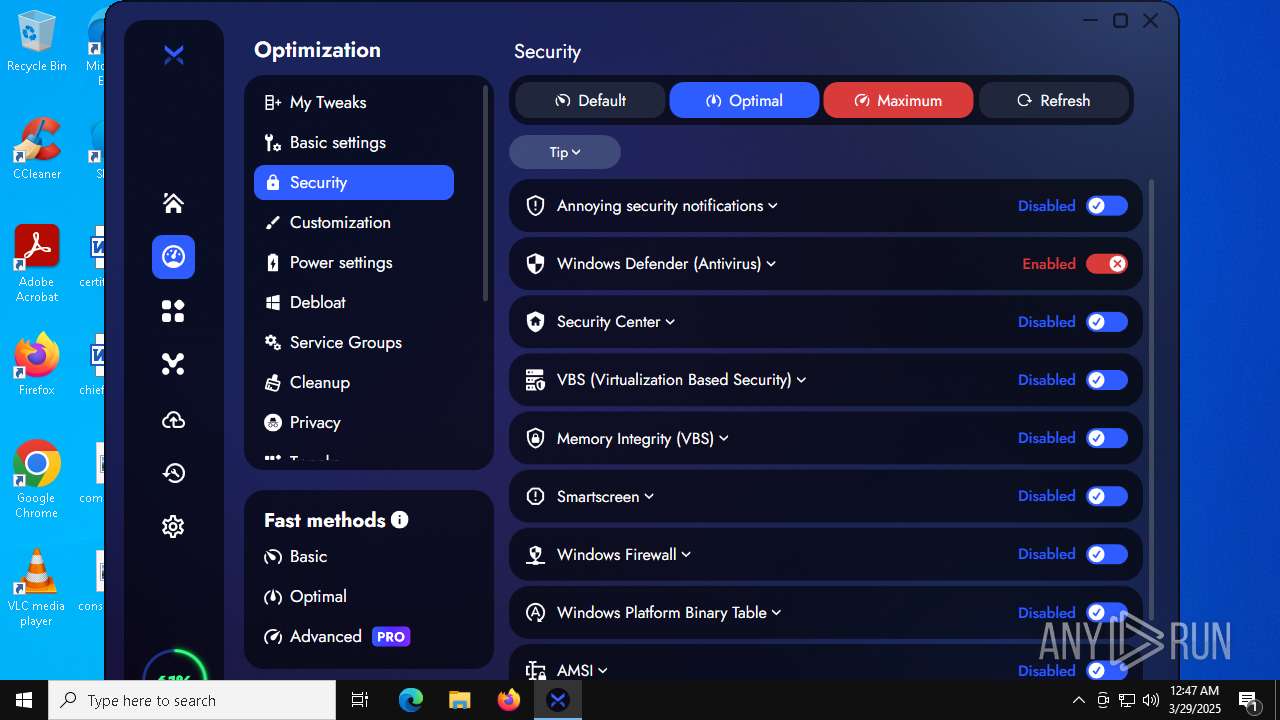This screenshot has height=720, width=1280.
Task: Apply the Default security preset
Action: click(590, 100)
